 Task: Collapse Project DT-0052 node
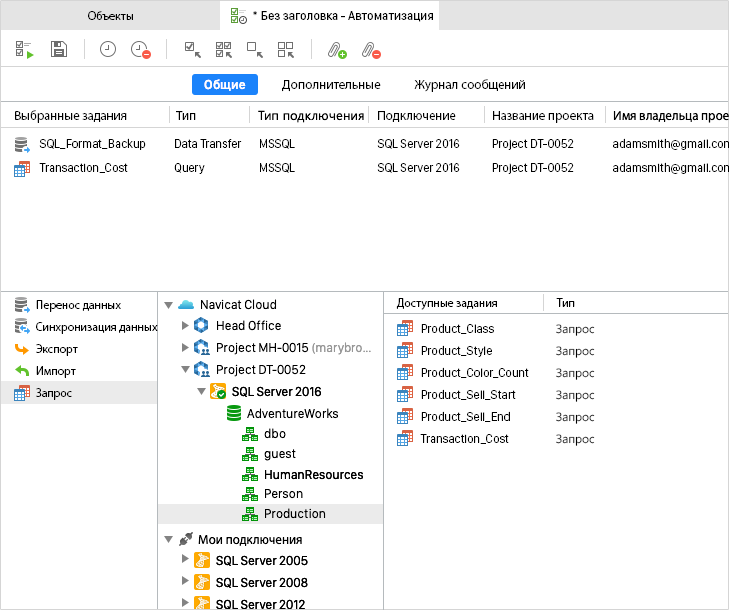185,369
